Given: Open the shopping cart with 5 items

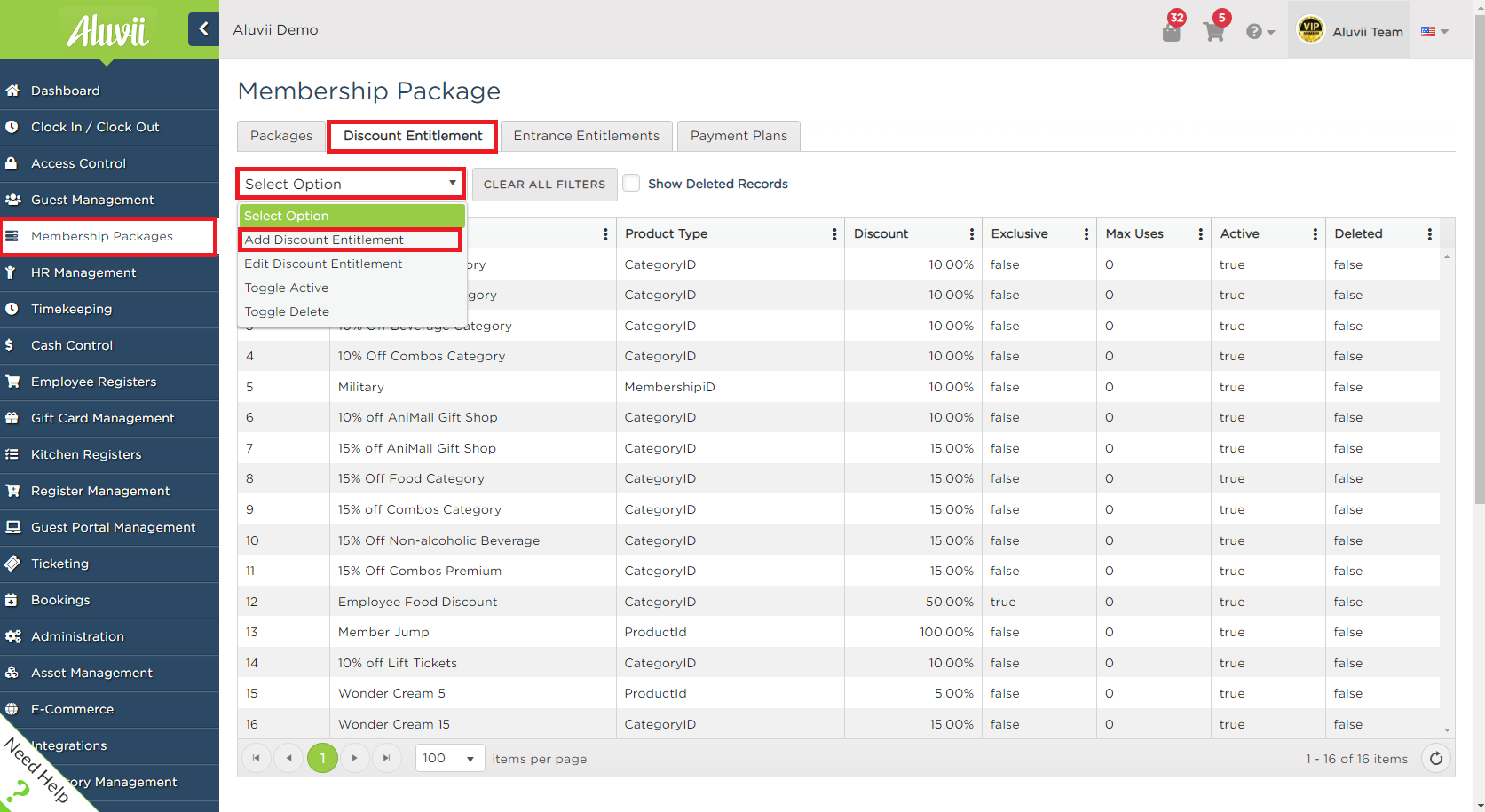Looking at the screenshot, I should click(1214, 30).
